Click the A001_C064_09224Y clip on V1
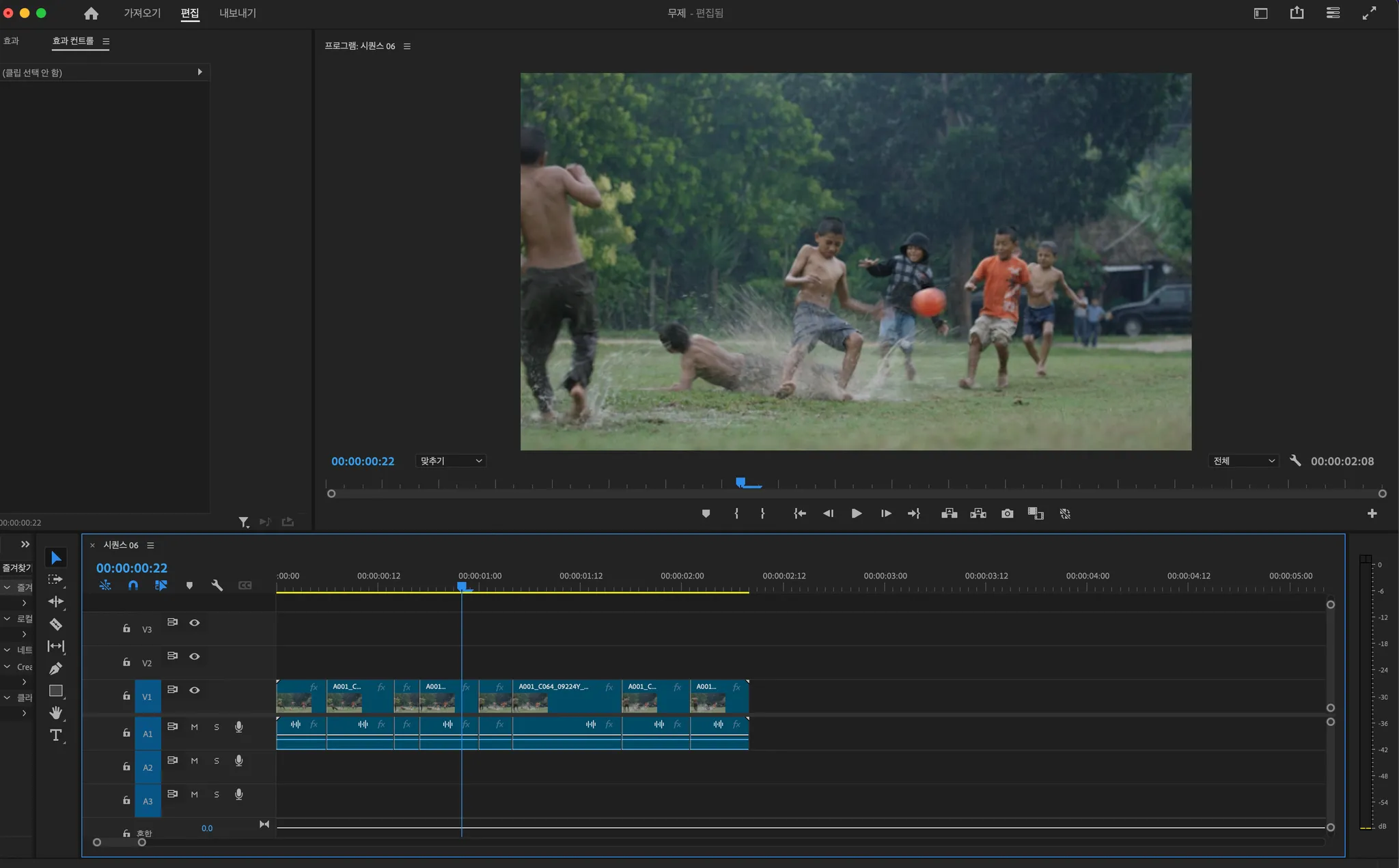1399x868 pixels. (x=566, y=697)
